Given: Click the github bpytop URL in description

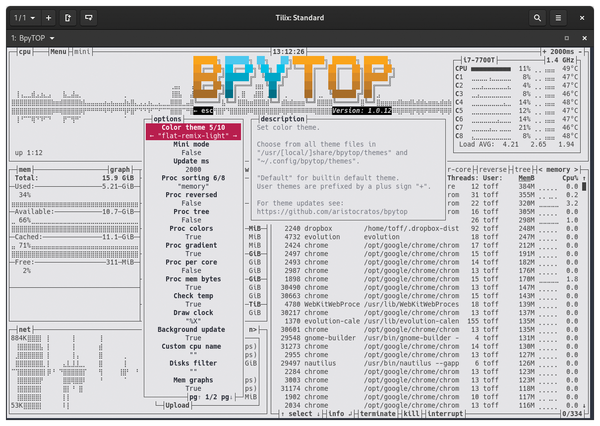Looking at the screenshot, I should (332, 212).
